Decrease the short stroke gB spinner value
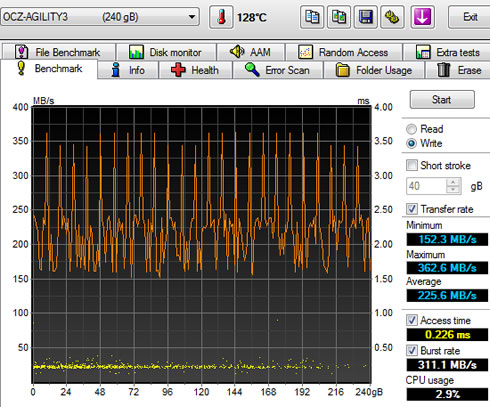 (453, 190)
